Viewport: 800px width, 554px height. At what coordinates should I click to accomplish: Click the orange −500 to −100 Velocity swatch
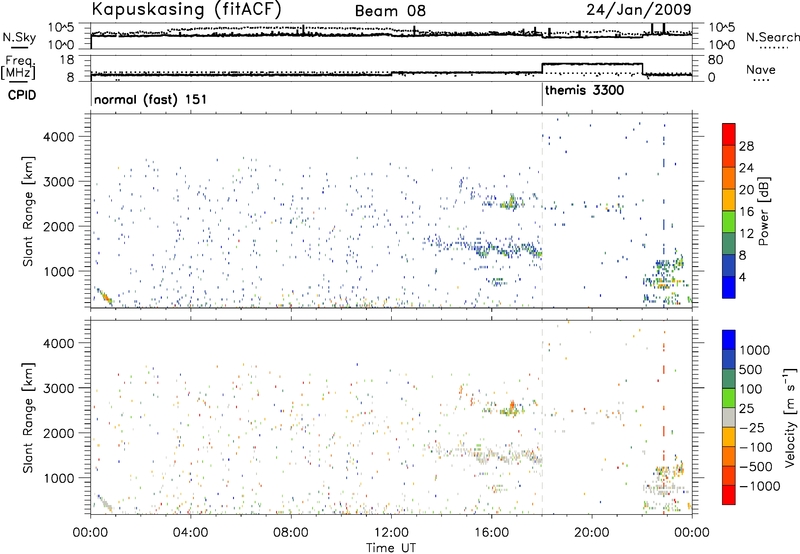click(729, 456)
